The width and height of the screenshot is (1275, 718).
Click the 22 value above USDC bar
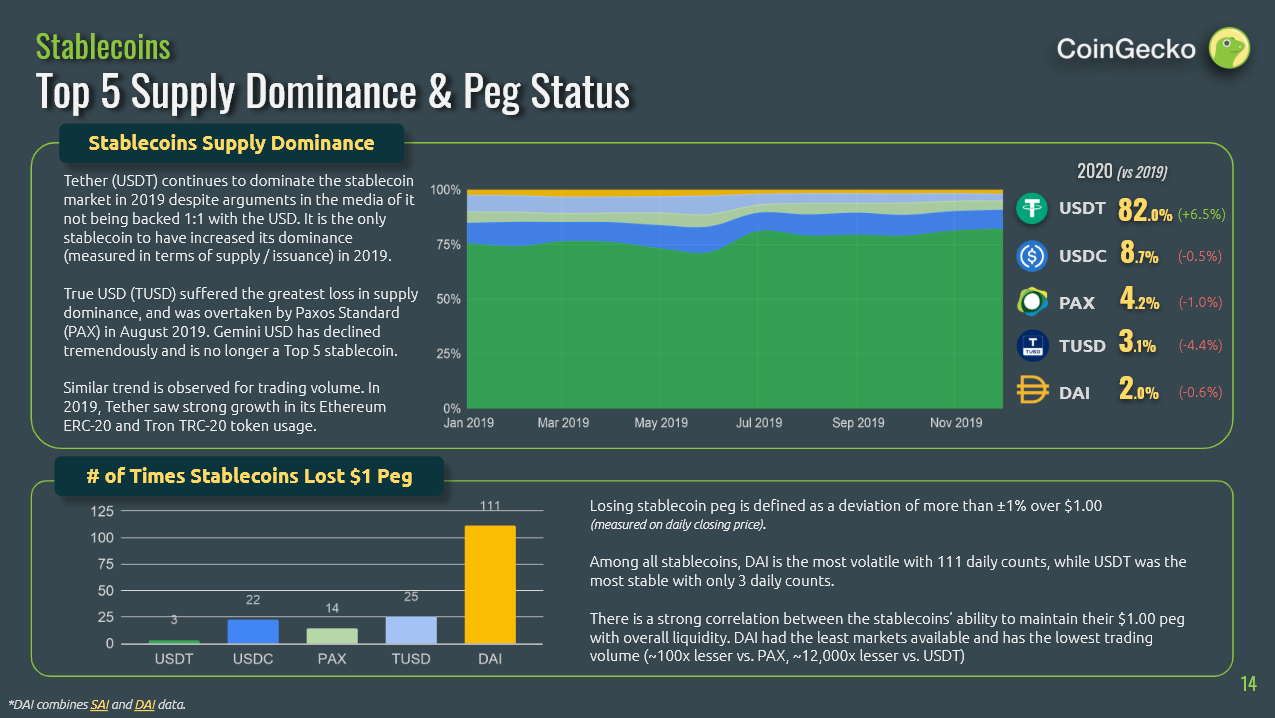pyautogui.click(x=253, y=600)
